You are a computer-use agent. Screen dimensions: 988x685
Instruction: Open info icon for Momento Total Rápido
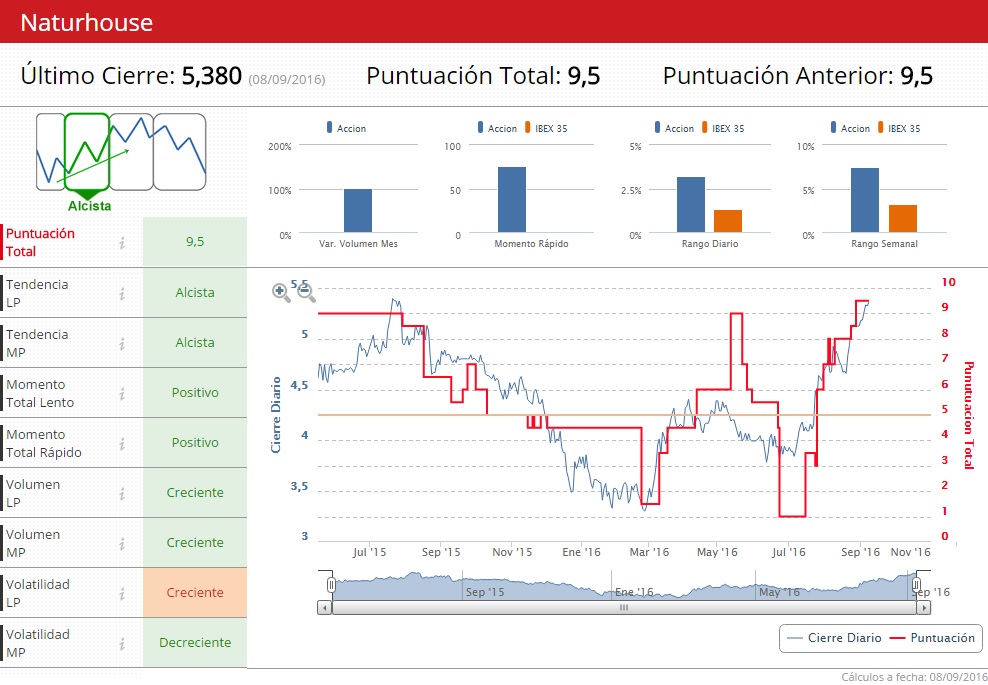pyautogui.click(x=122, y=443)
